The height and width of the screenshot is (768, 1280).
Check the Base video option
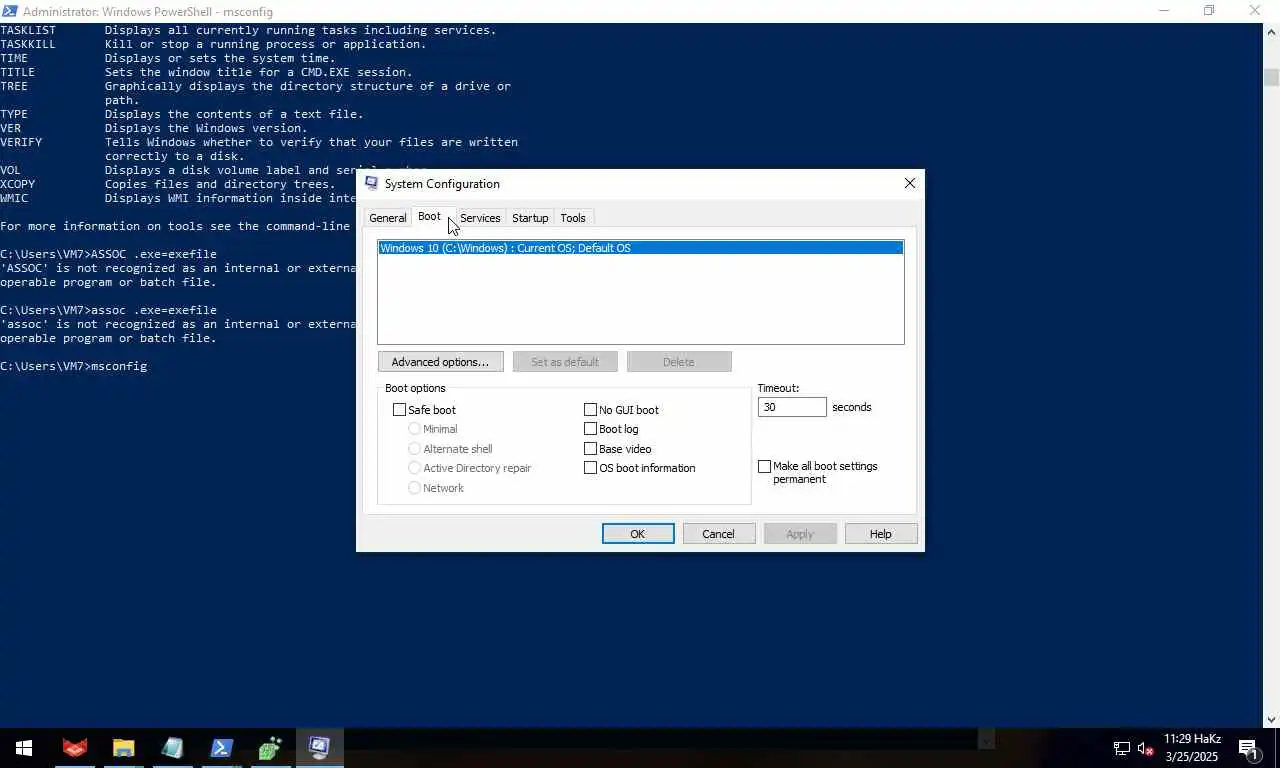[x=590, y=449]
